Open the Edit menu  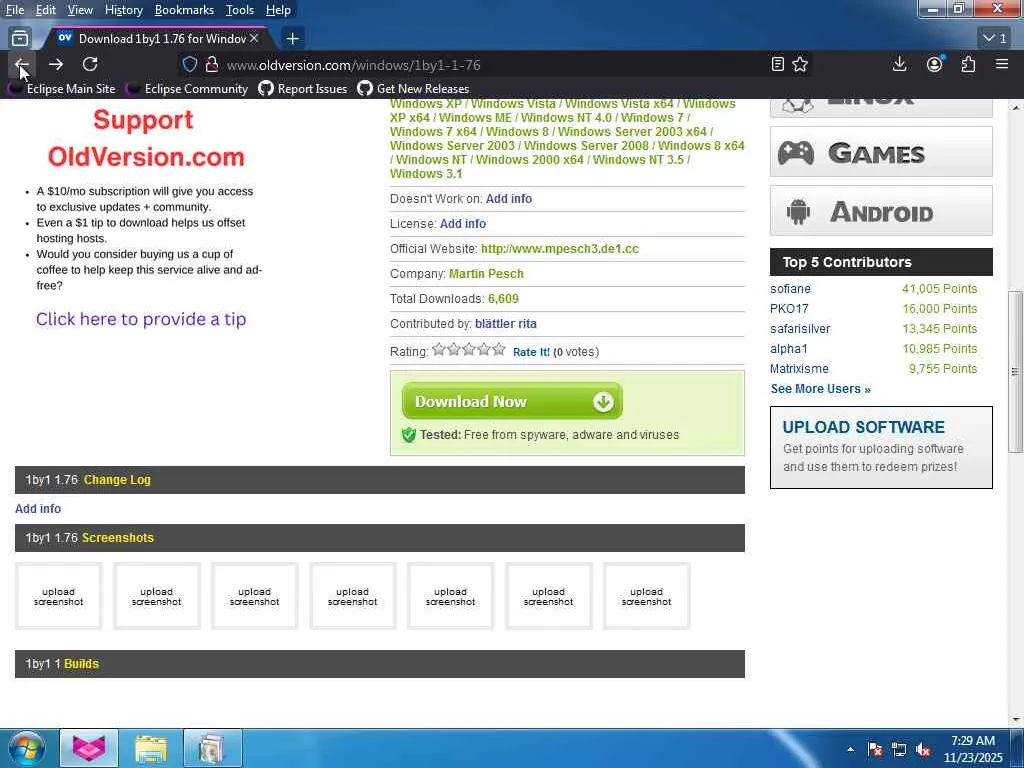point(45,10)
